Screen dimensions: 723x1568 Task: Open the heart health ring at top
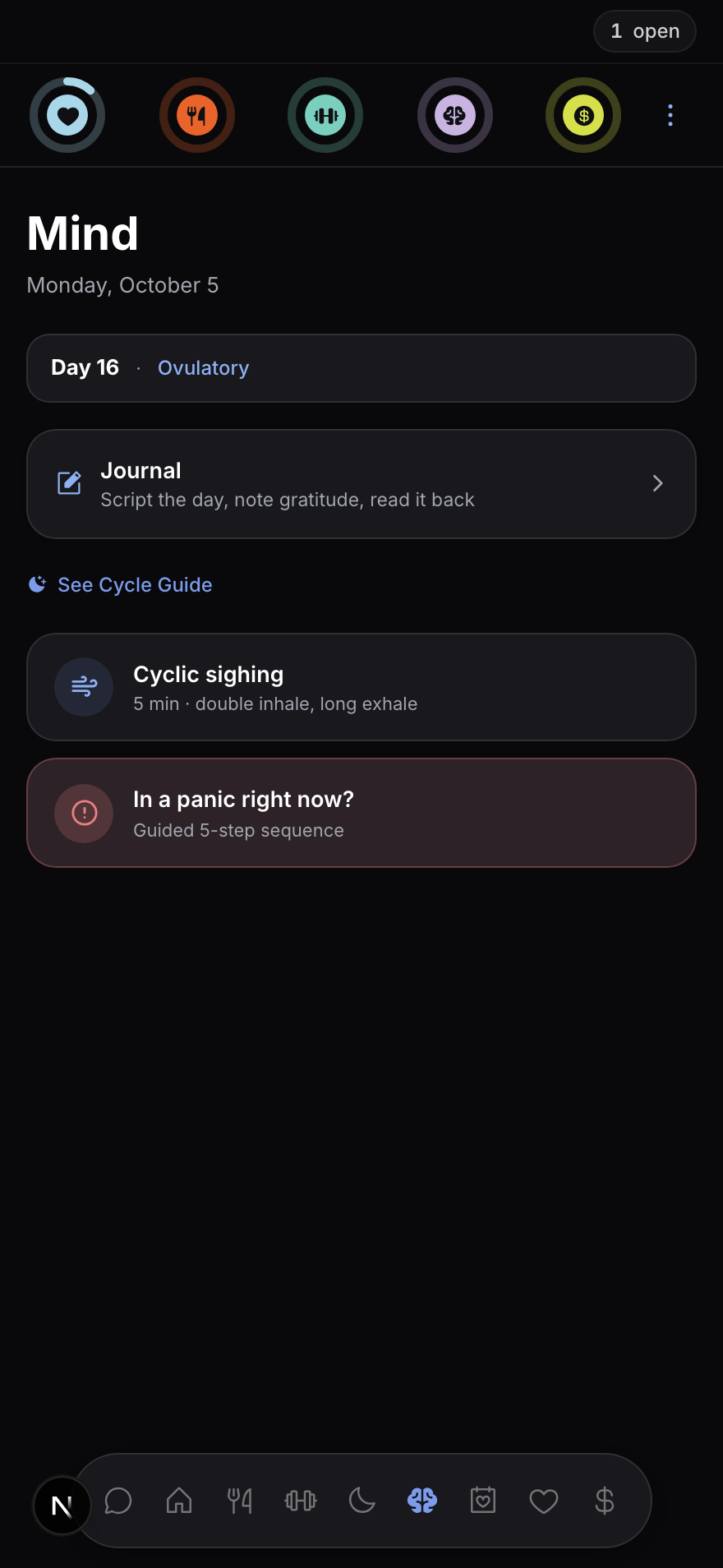pos(67,115)
